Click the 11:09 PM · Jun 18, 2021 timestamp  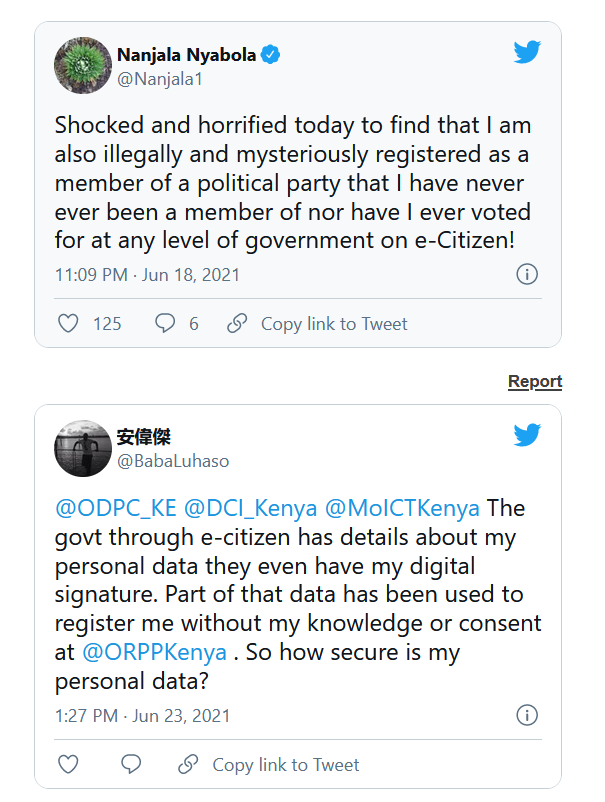pyautogui.click(x=147, y=274)
